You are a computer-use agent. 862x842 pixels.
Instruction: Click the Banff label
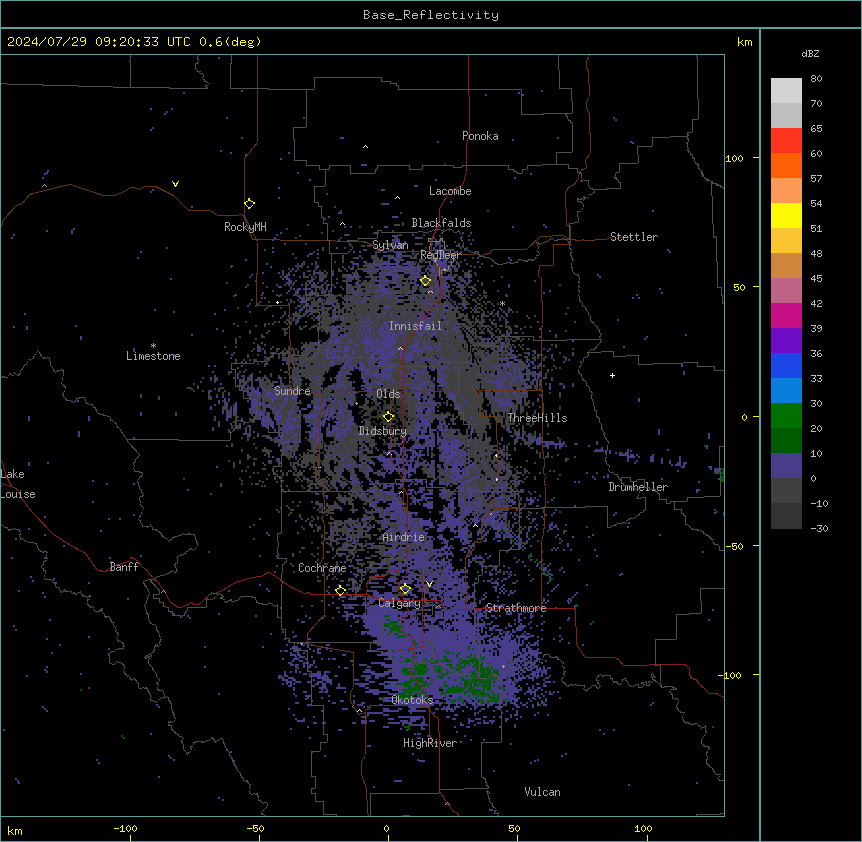pos(124,567)
